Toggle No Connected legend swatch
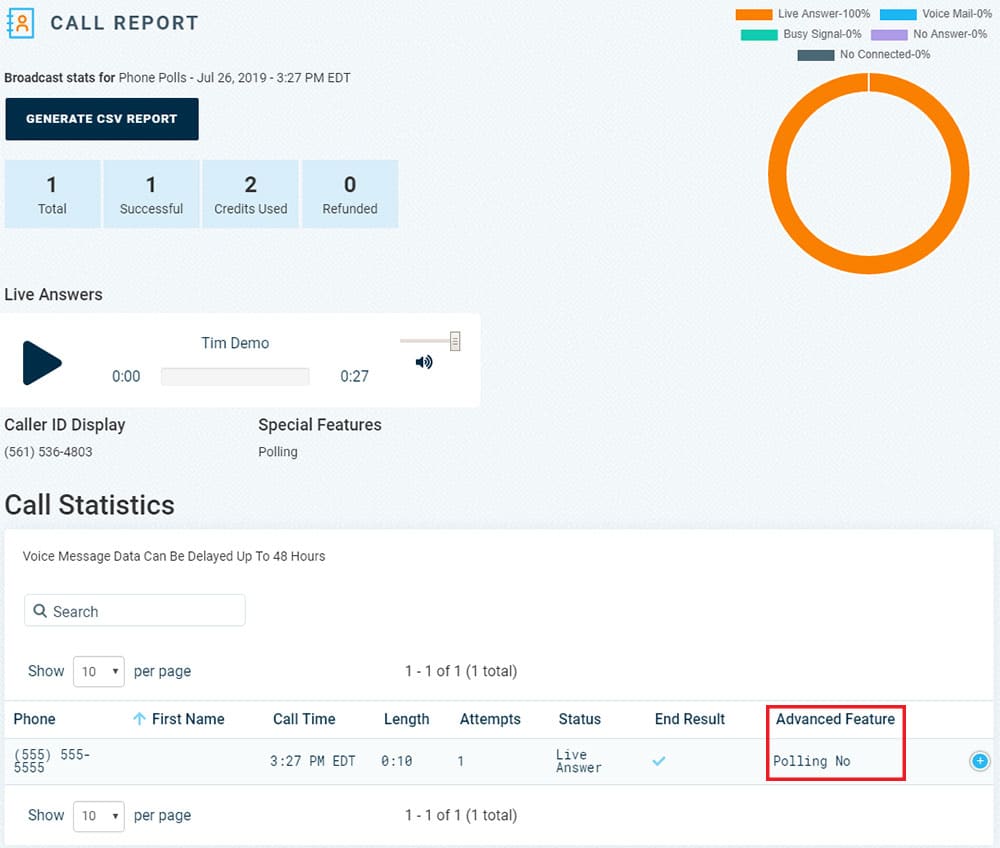The height and width of the screenshot is (848, 1000). tap(816, 55)
